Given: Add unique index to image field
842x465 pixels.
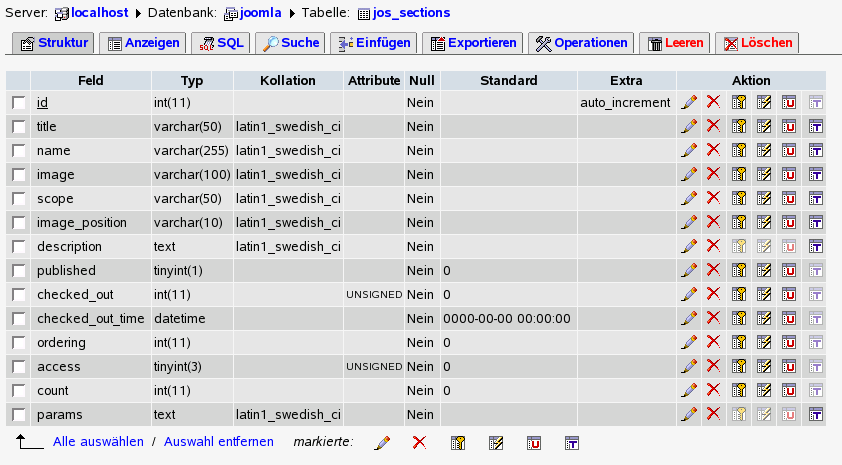Looking at the screenshot, I should pos(789,175).
